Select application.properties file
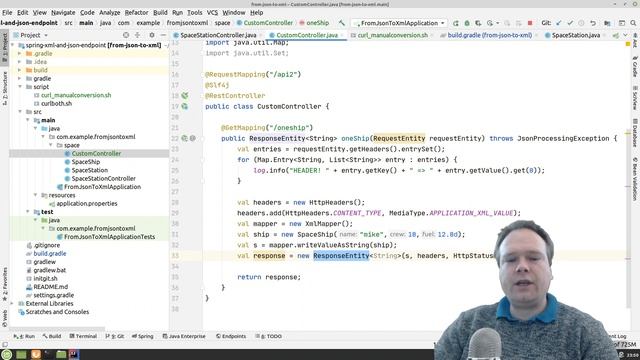Viewport: 640px width, 360px height. pos(87,203)
